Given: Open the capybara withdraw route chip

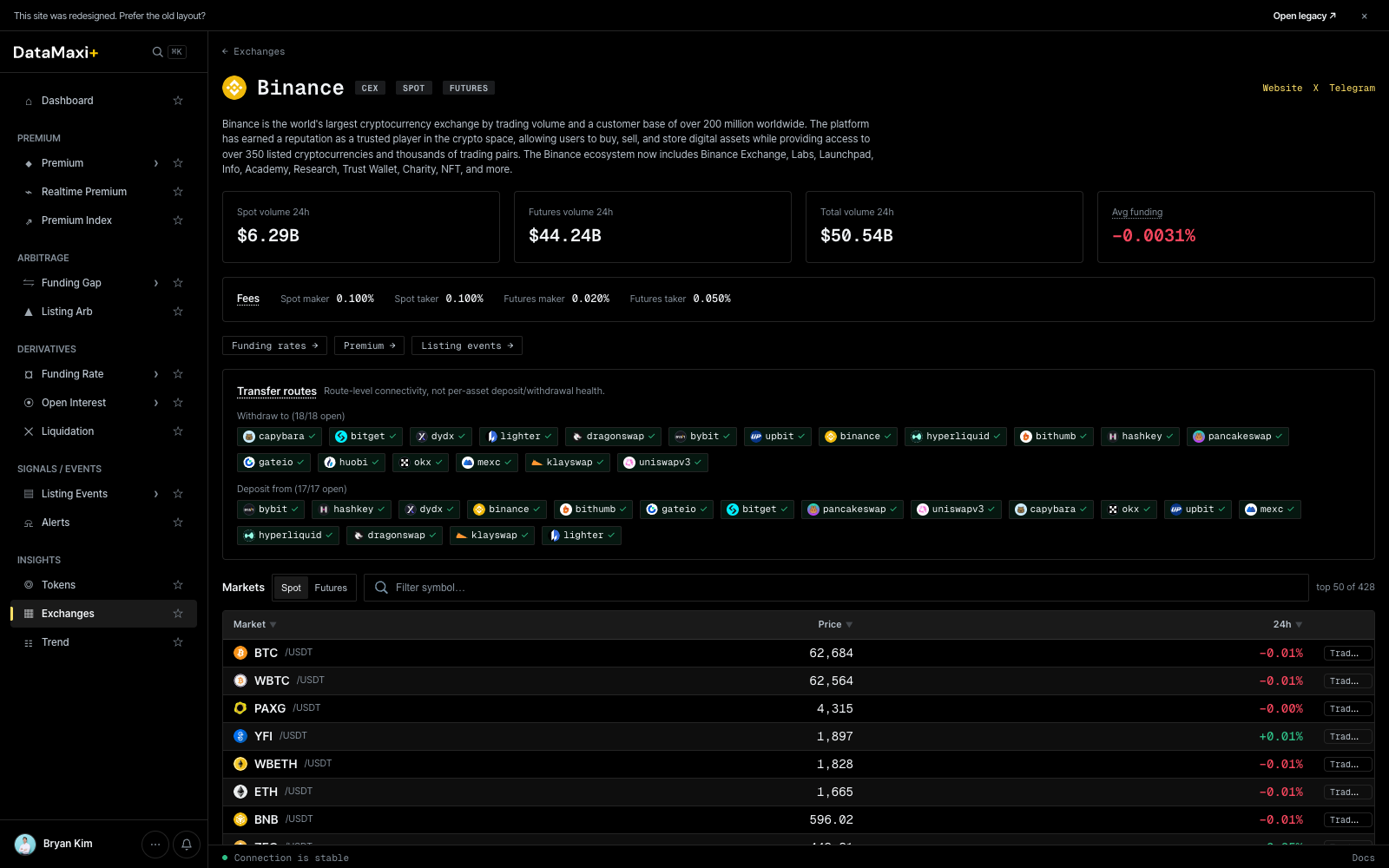Looking at the screenshot, I should click(x=280, y=437).
